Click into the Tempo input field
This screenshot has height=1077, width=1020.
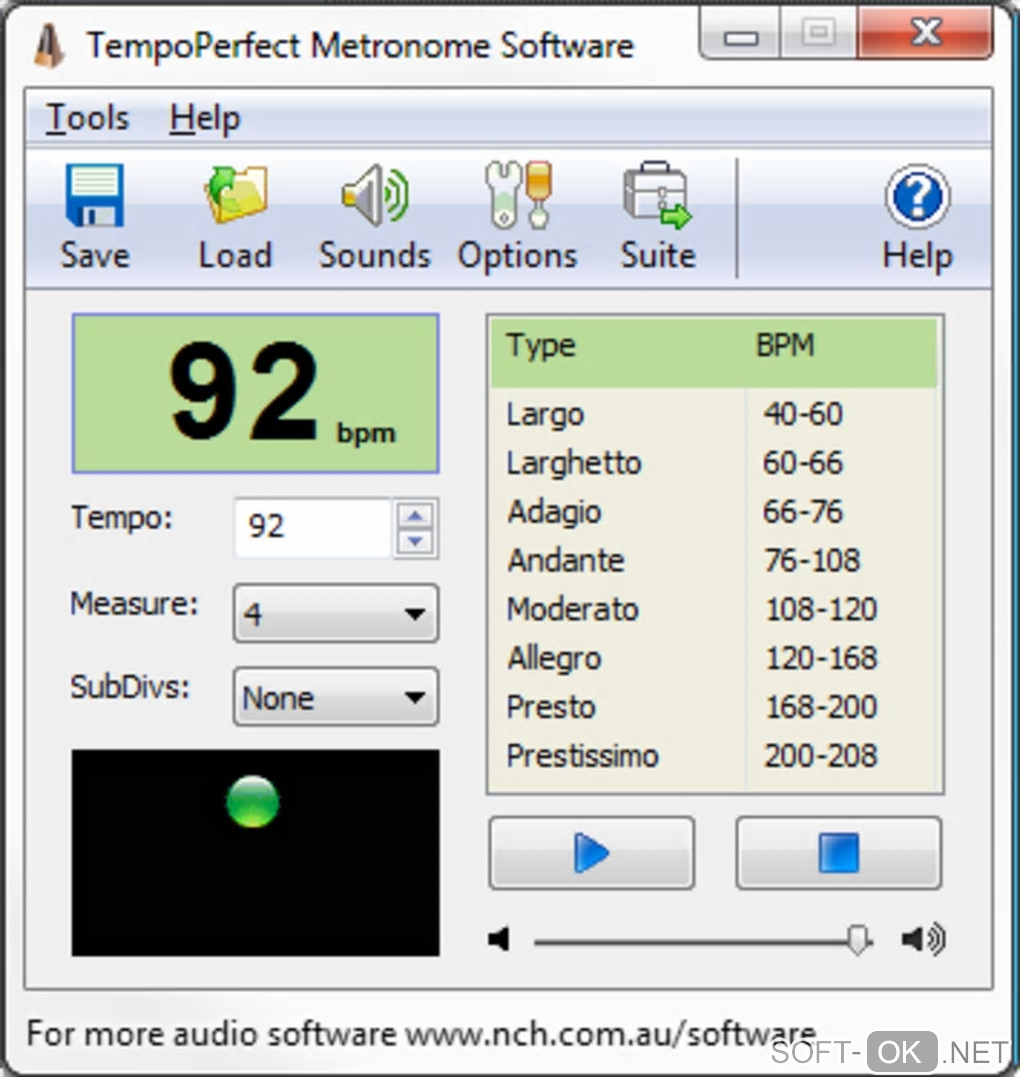click(x=313, y=528)
